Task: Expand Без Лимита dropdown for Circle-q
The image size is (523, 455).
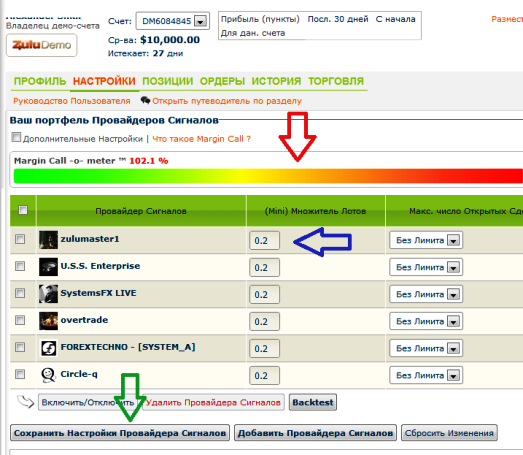Action: click(x=426, y=375)
